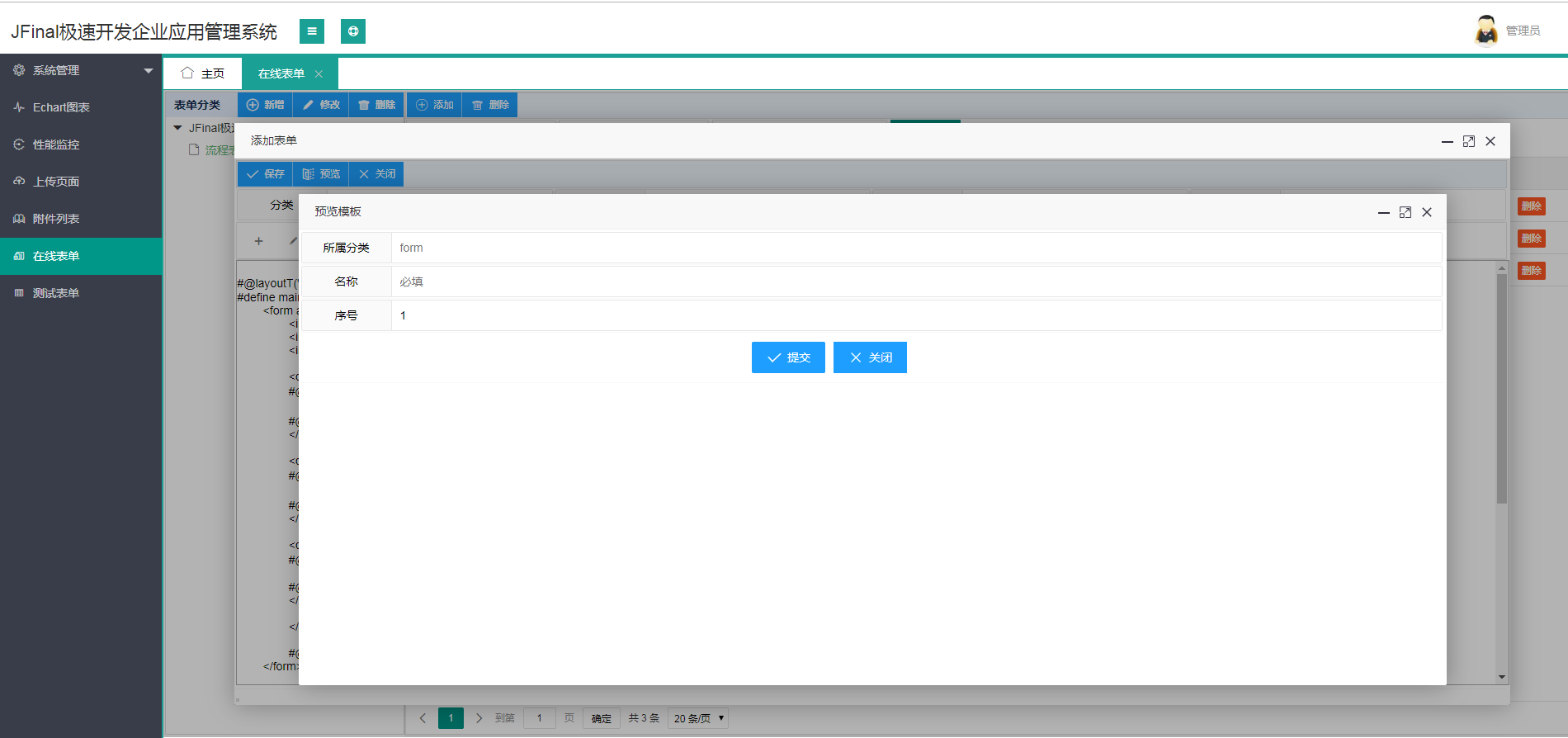This screenshot has height=738, width=1568.
Task: Open the 20 条/页 page size dropdown
Action: [x=698, y=718]
